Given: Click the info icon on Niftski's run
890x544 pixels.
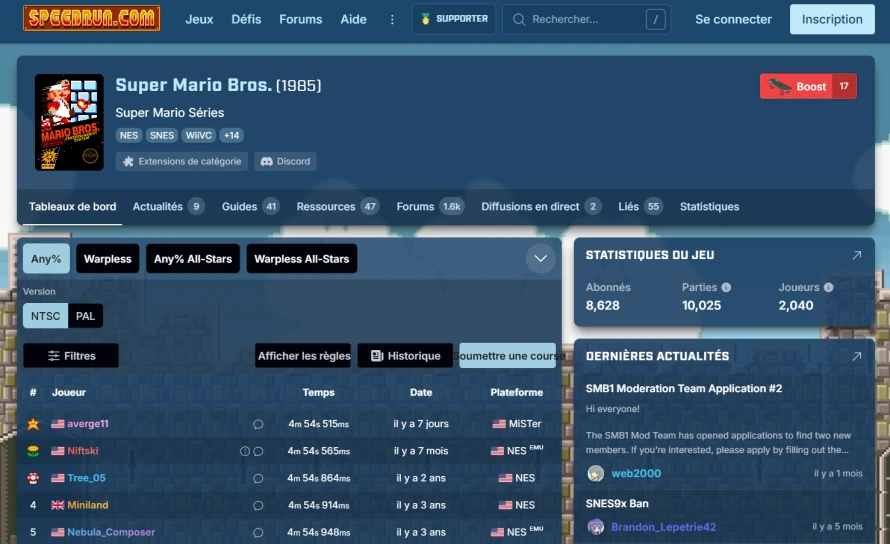Looking at the screenshot, I should (x=245, y=451).
